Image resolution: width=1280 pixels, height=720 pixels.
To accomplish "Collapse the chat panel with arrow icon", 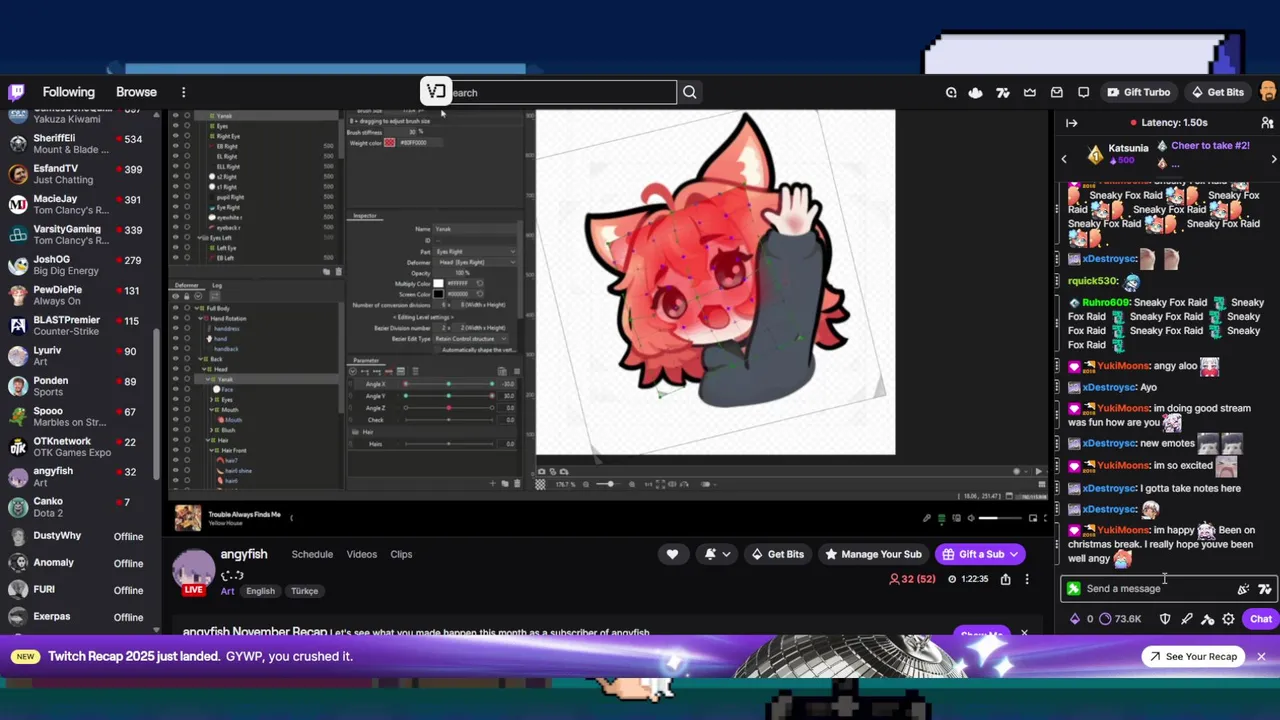I will (1071, 123).
